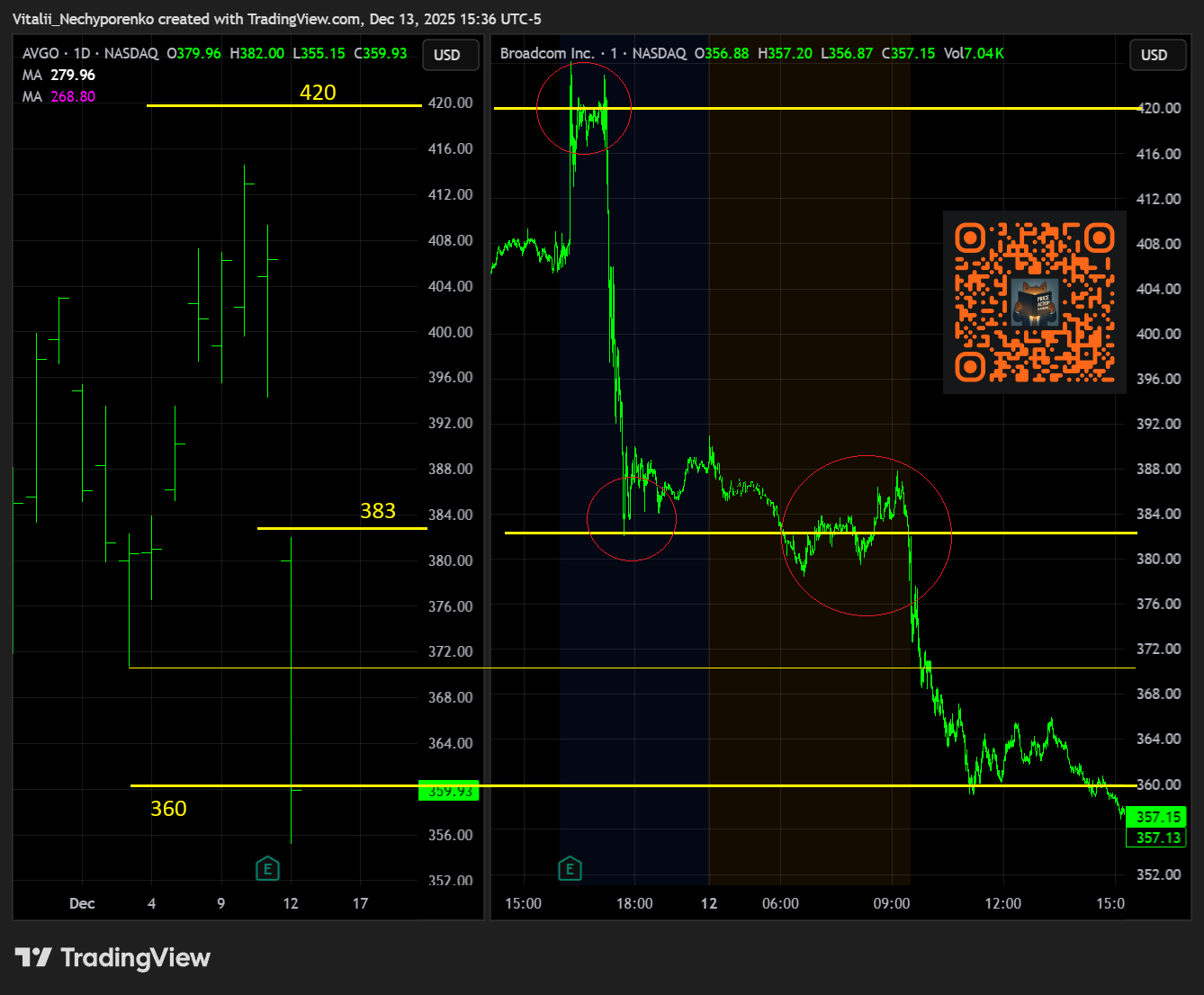The width and height of the screenshot is (1204, 995).
Task: Click the outlined 357.13 price tag
Action: [x=1156, y=838]
